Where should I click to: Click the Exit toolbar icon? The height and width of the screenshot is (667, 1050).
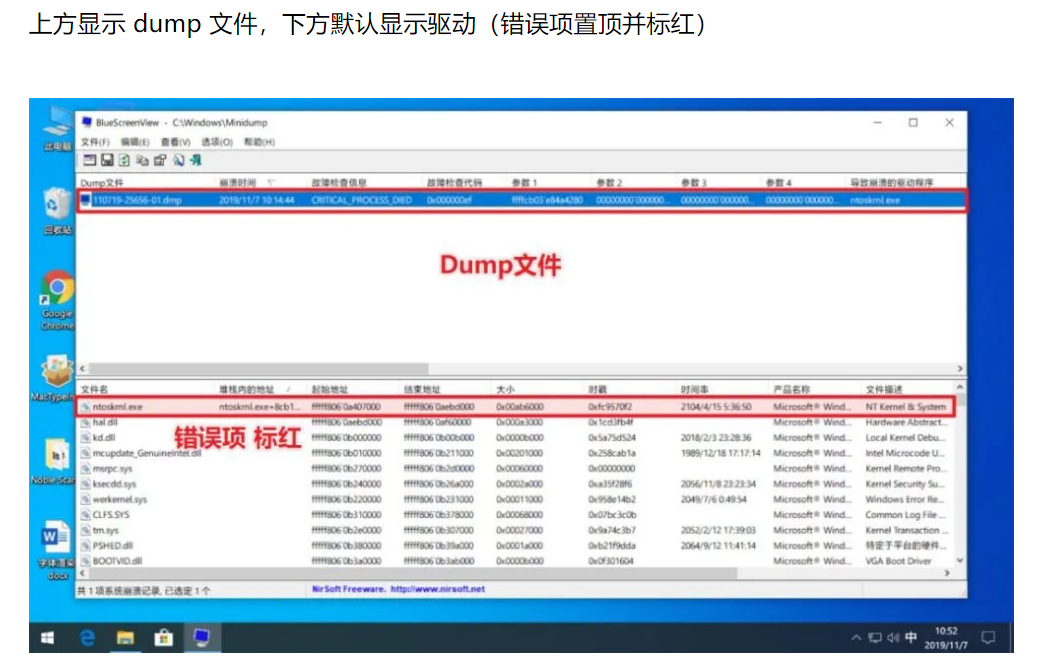point(196,160)
